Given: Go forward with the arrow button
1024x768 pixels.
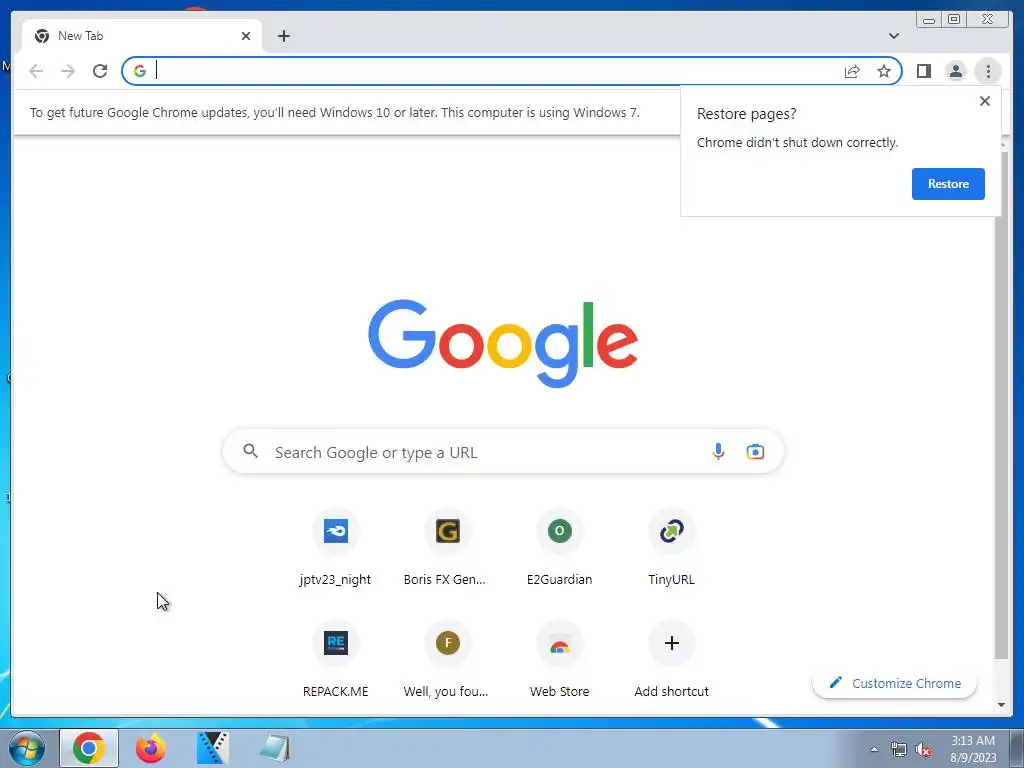Looking at the screenshot, I should [68, 71].
